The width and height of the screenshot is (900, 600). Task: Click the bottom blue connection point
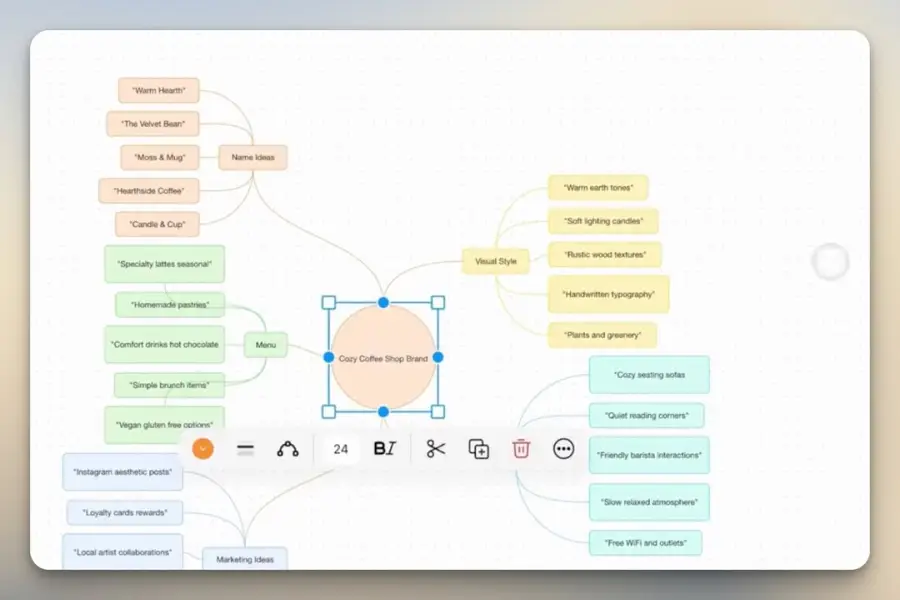(x=383, y=412)
